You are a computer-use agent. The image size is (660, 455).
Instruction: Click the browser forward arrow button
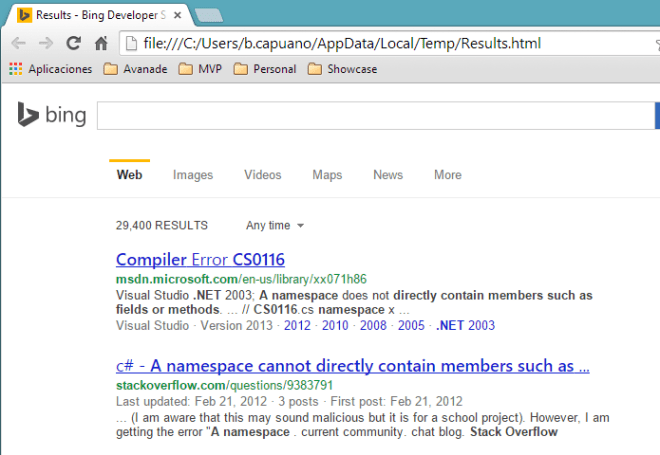point(46,43)
